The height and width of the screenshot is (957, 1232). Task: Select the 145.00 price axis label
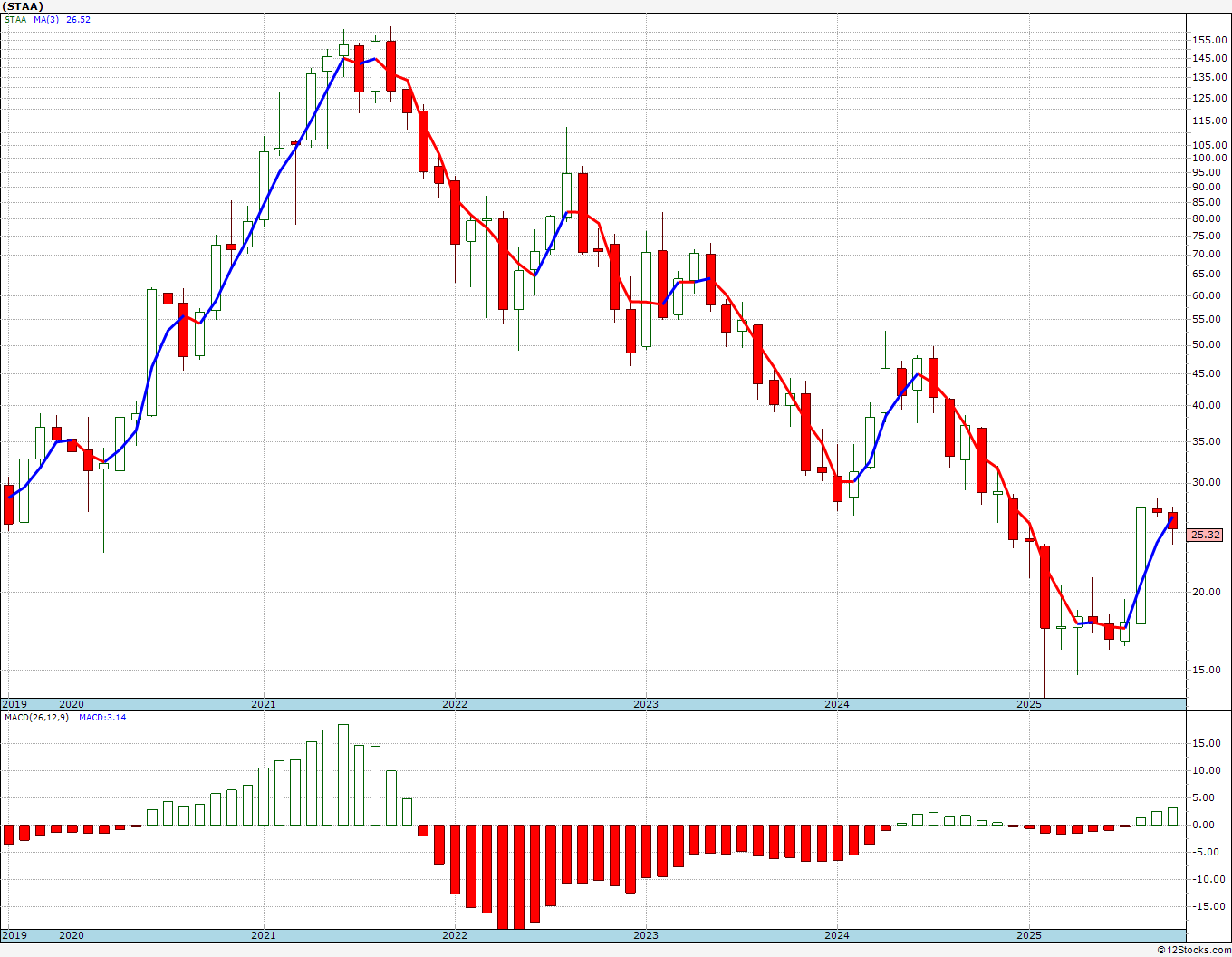tap(1209, 58)
